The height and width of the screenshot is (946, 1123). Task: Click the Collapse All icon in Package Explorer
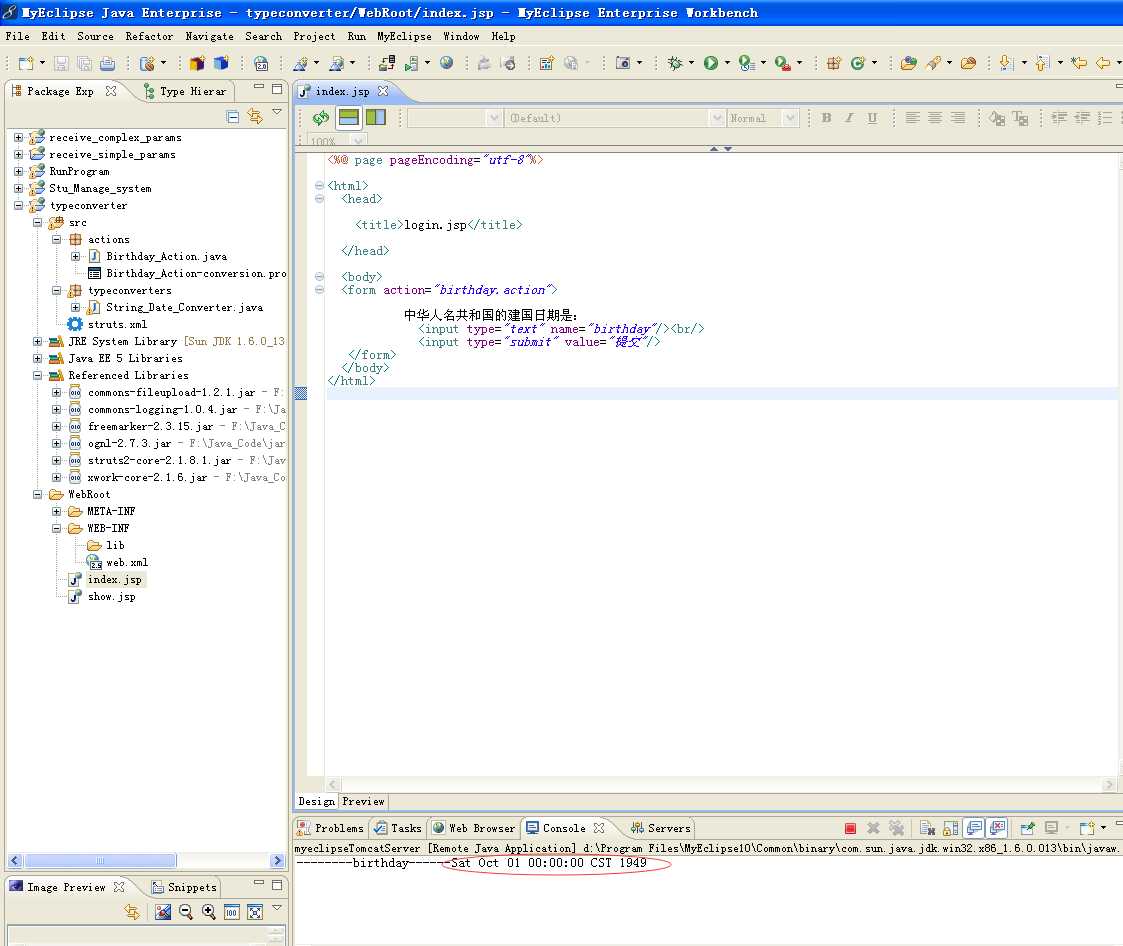point(233,116)
